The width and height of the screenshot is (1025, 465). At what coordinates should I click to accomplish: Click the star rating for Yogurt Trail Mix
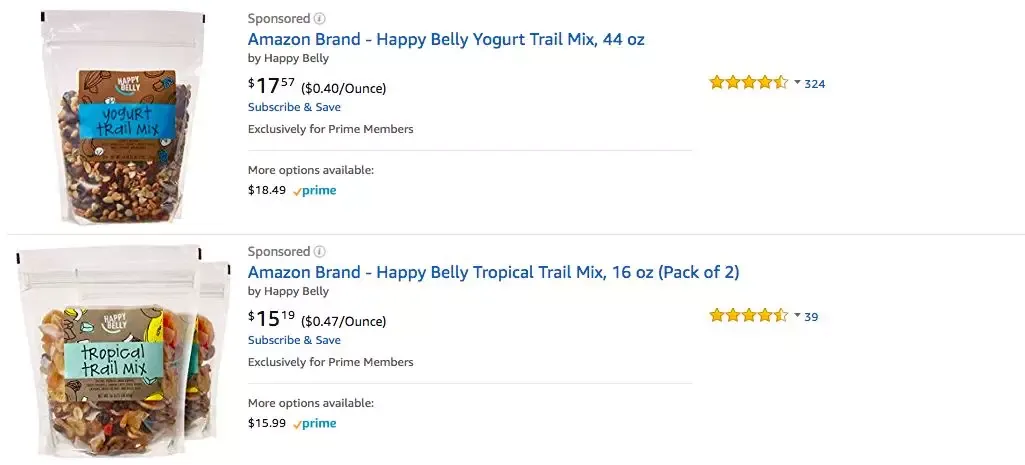coord(748,83)
